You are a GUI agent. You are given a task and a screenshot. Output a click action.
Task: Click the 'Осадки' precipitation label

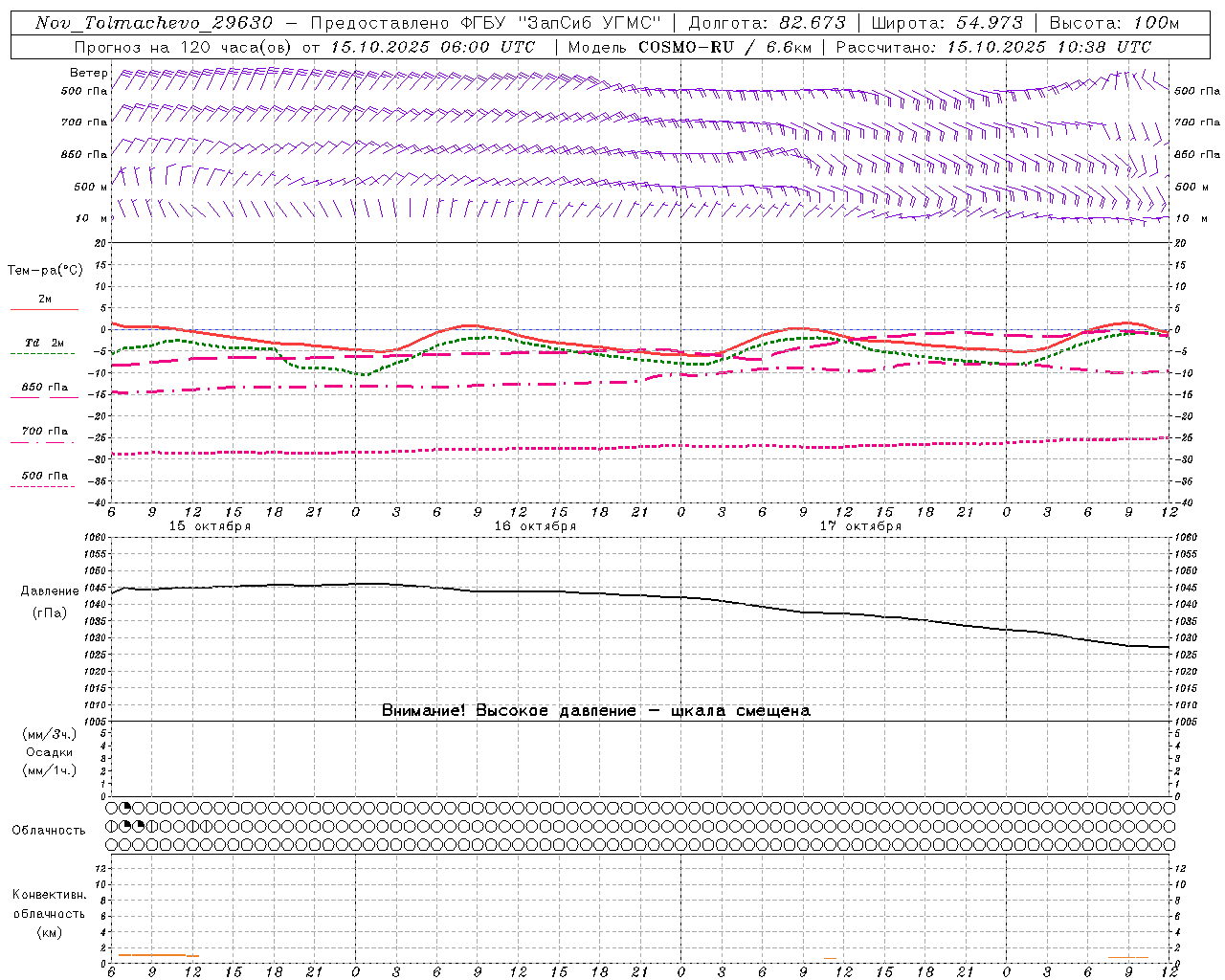click(49, 752)
